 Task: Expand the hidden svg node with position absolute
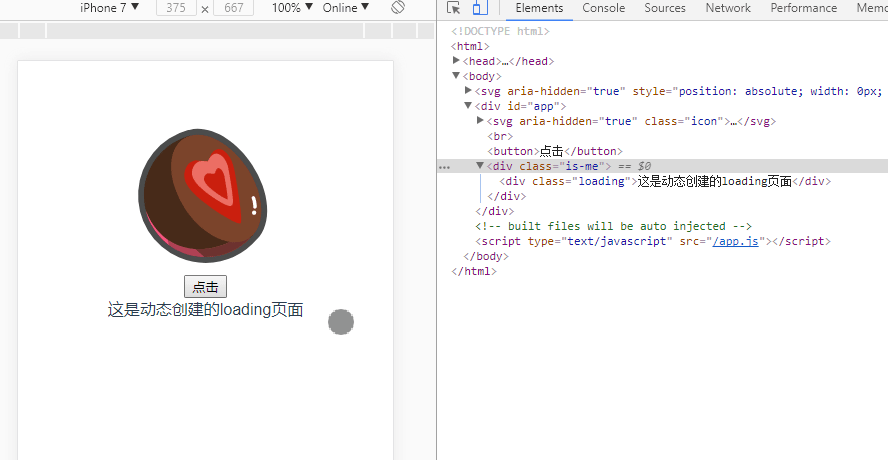pos(468,90)
